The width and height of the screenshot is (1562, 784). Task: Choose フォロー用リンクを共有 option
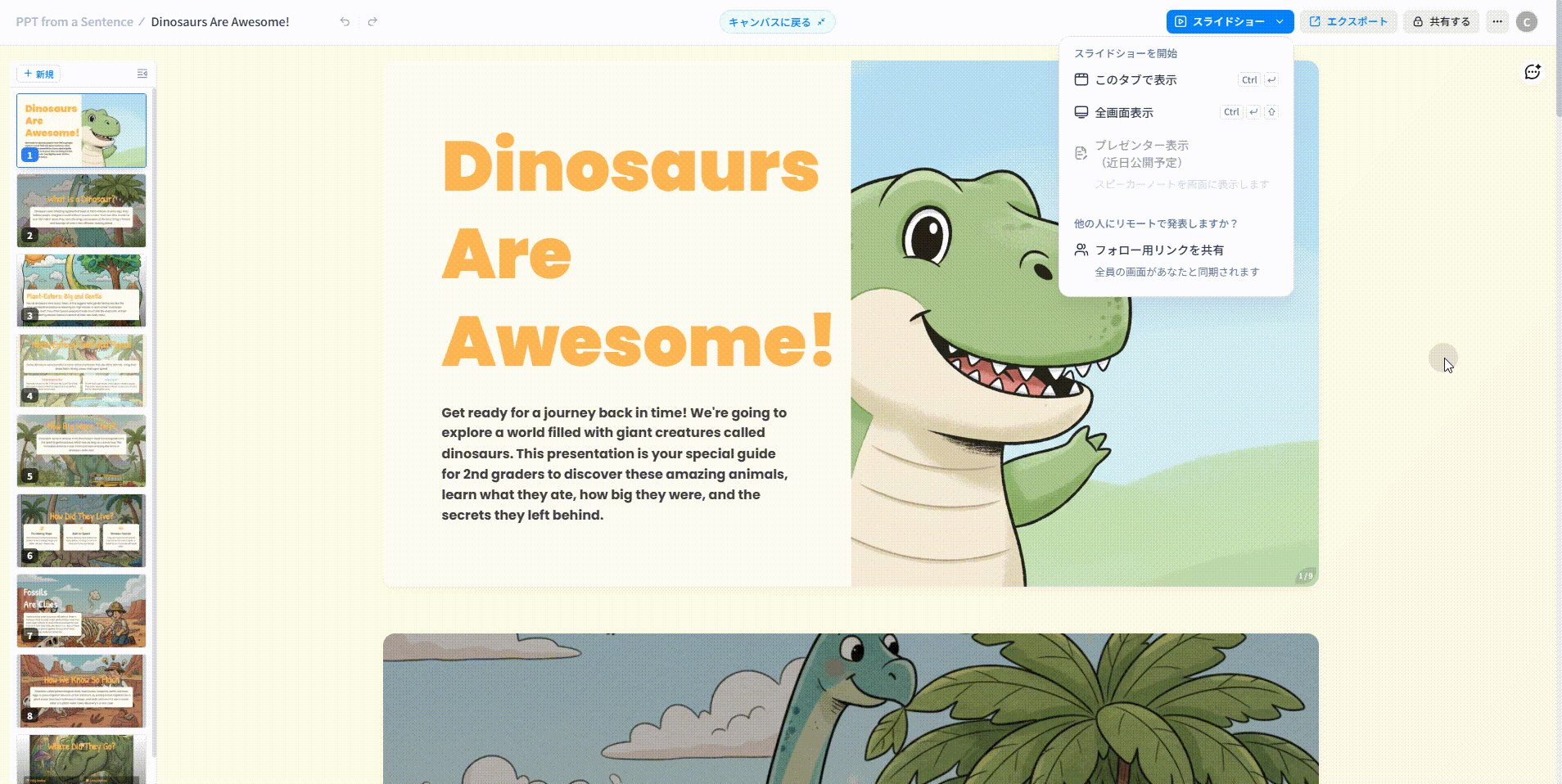click(1159, 250)
